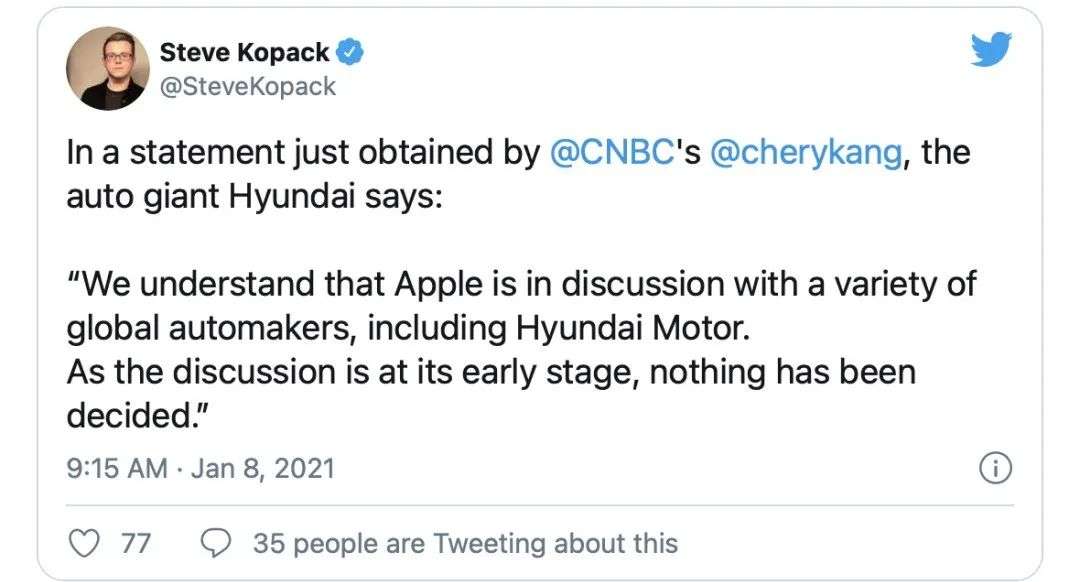Click the Steve Kopack display name
1080x582 pixels.
pos(246,51)
